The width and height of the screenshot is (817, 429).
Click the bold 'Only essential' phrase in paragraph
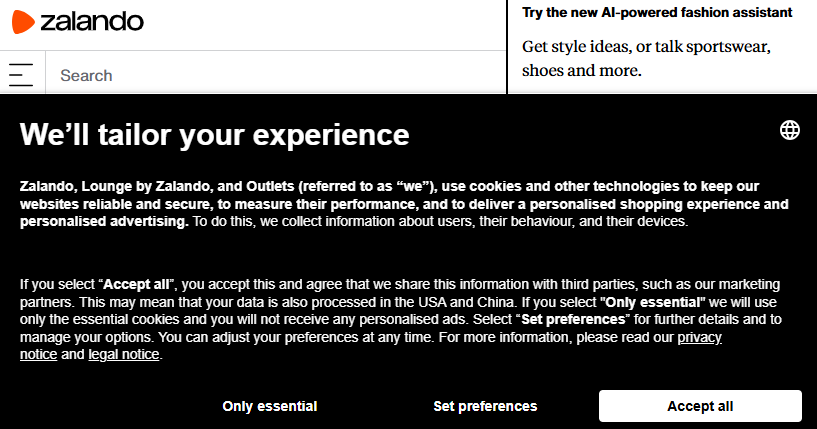[x=654, y=302]
